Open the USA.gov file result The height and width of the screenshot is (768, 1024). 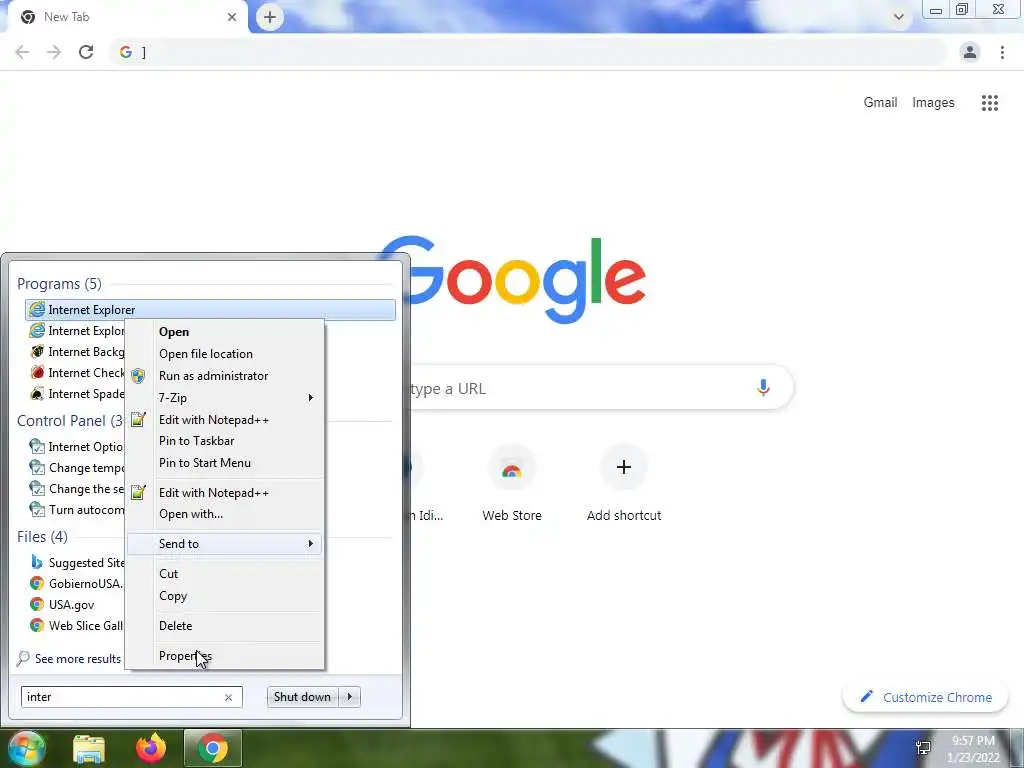click(63, 604)
